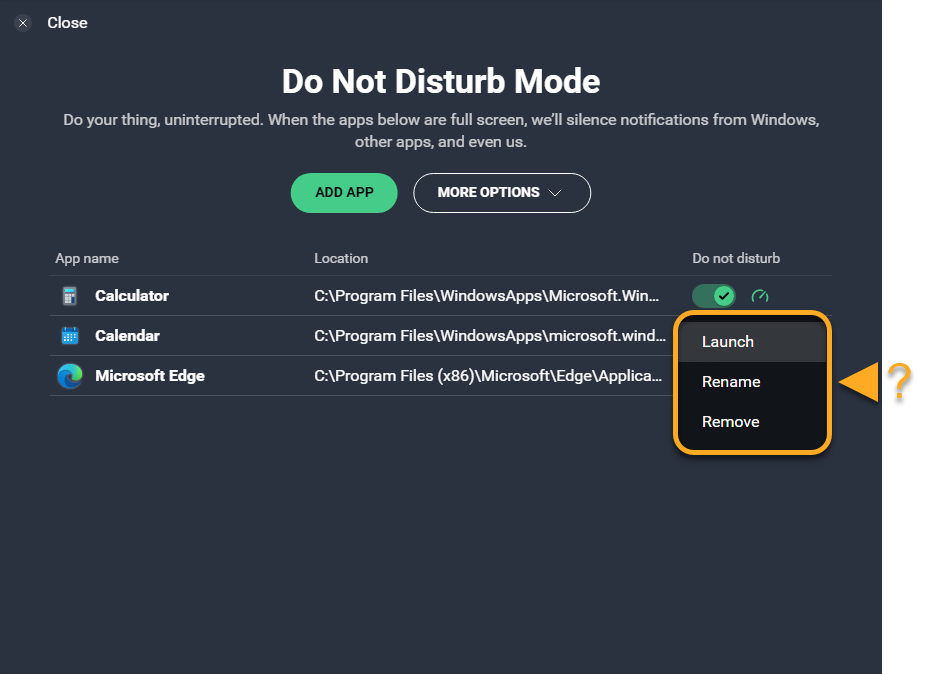The image size is (927, 674).
Task: Click the Microsoft Edge logo icon
Action: [x=69, y=376]
